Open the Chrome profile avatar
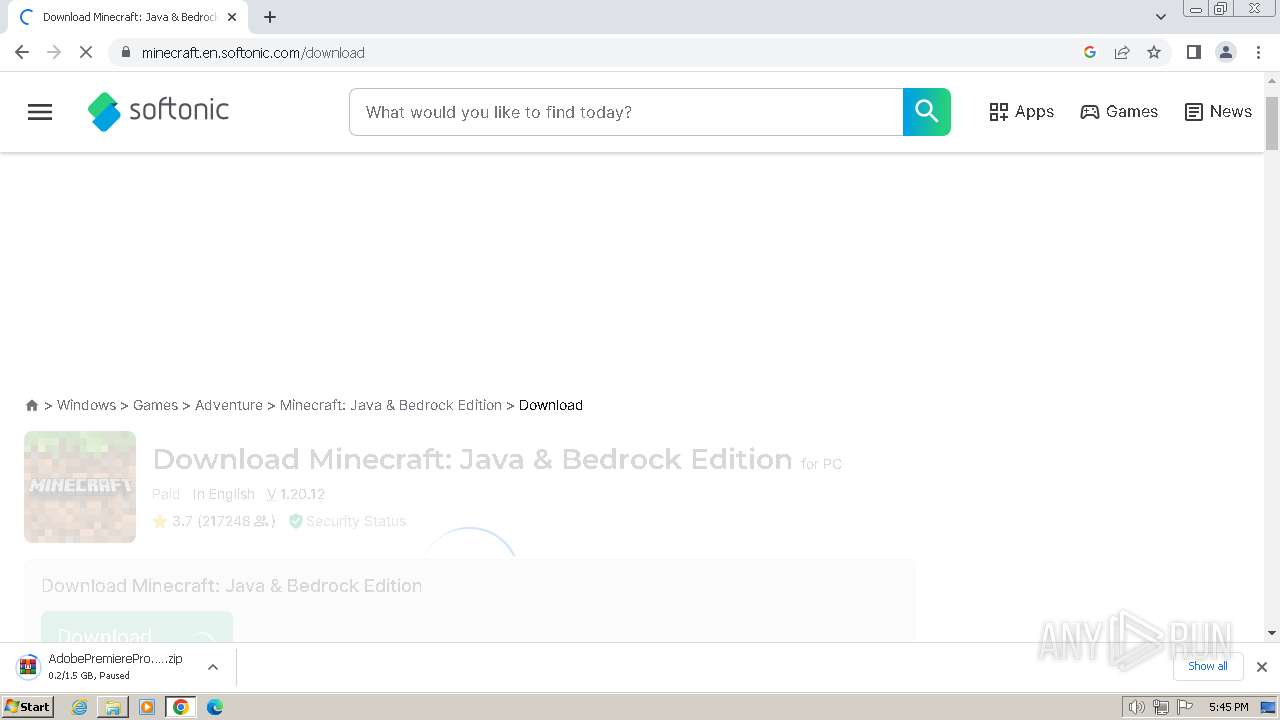Image resolution: width=1280 pixels, height=720 pixels. [1226, 52]
